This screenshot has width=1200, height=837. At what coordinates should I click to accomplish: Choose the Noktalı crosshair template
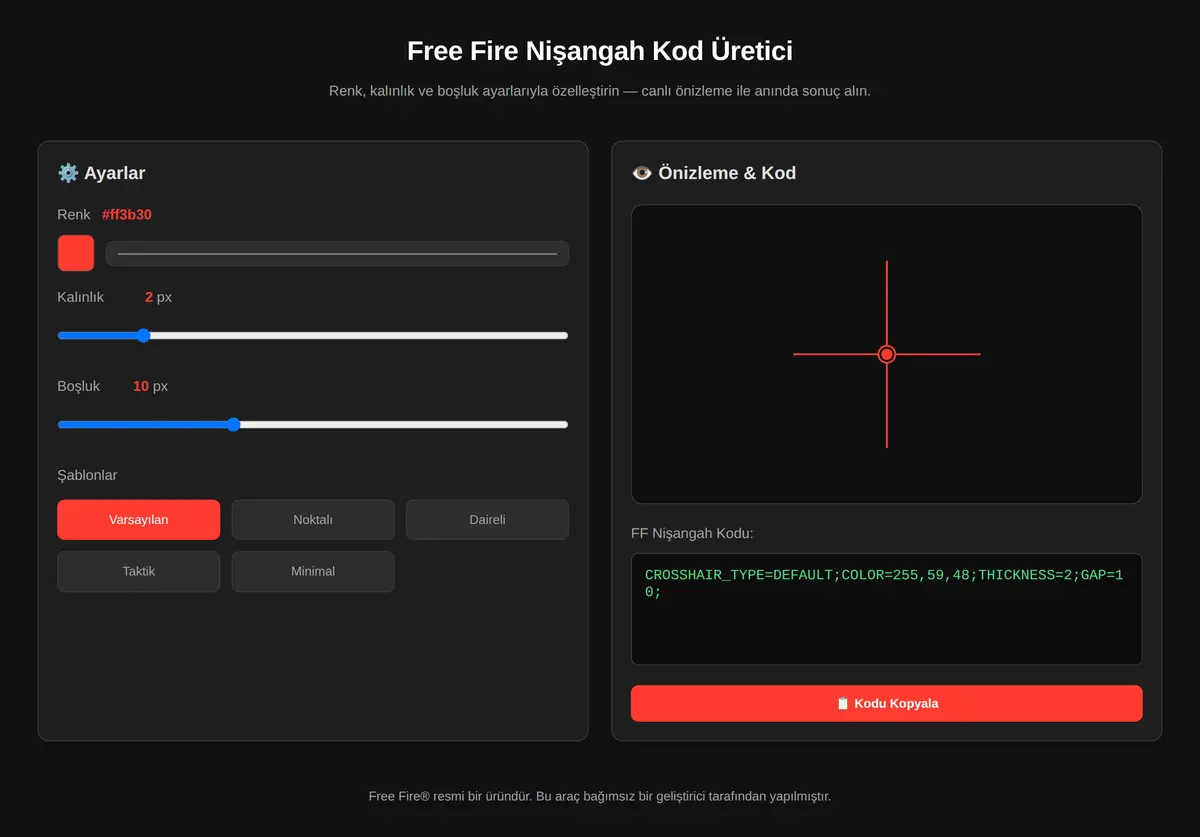click(313, 520)
